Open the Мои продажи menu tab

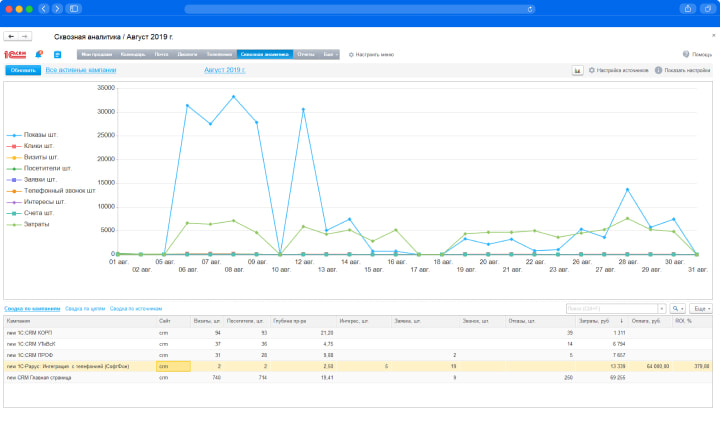pyautogui.click(x=96, y=54)
